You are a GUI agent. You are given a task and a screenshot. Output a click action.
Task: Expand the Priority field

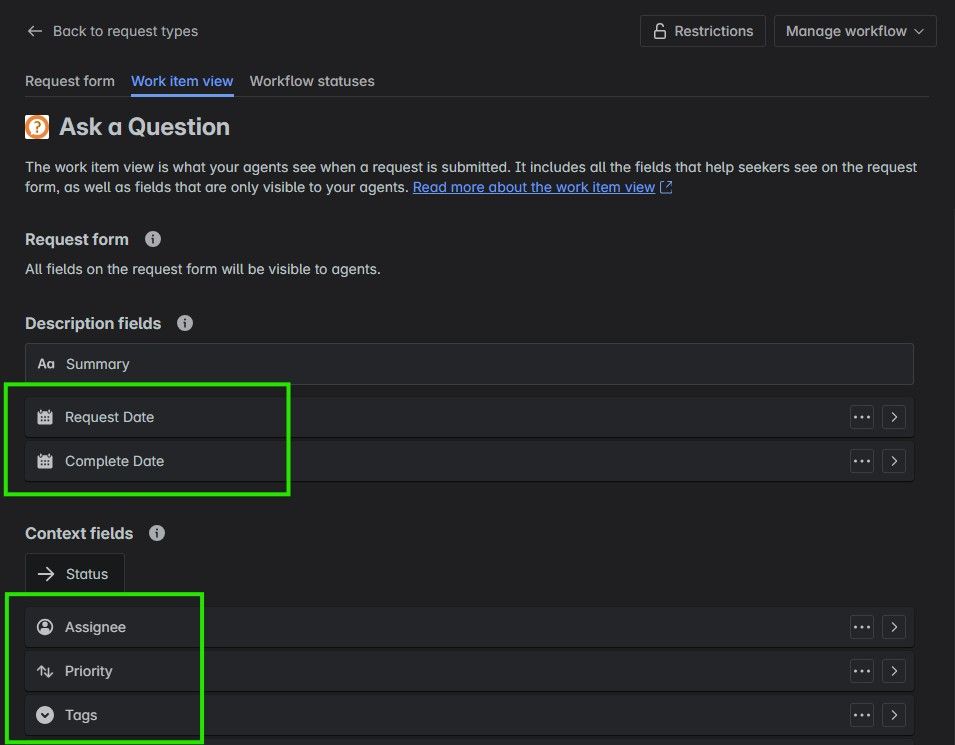click(893, 671)
